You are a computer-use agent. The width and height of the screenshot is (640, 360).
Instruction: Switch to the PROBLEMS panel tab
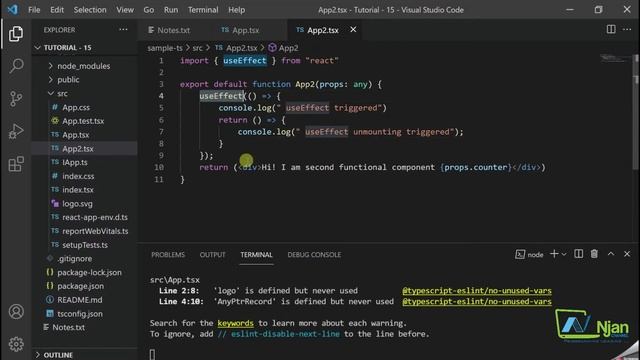click(x=168, y=255)
